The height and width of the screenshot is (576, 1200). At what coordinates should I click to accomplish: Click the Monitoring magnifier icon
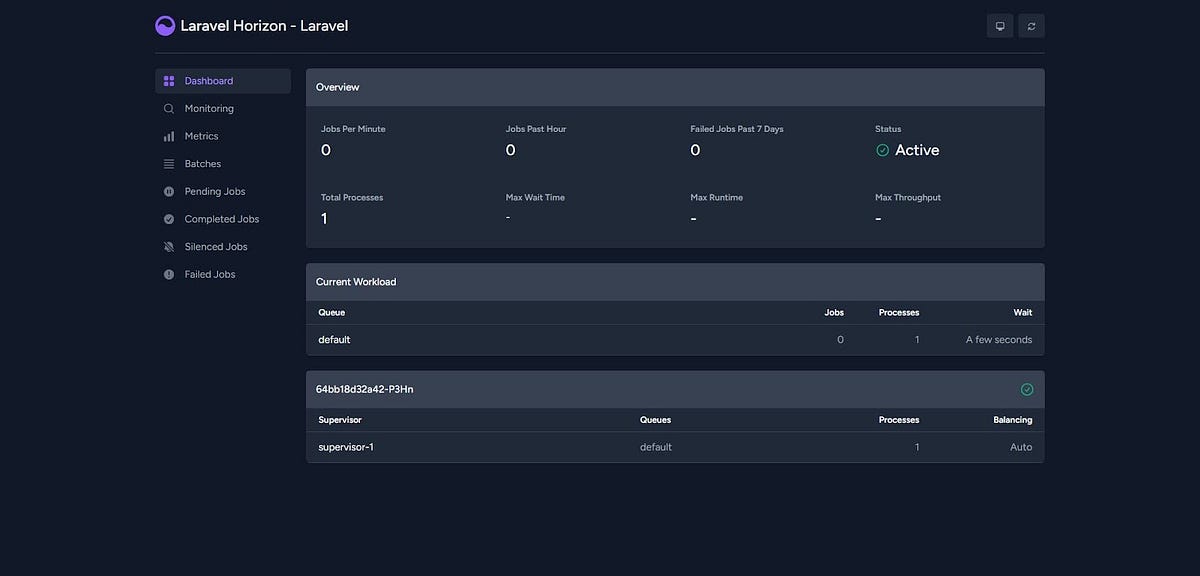[x=168, y=108]
